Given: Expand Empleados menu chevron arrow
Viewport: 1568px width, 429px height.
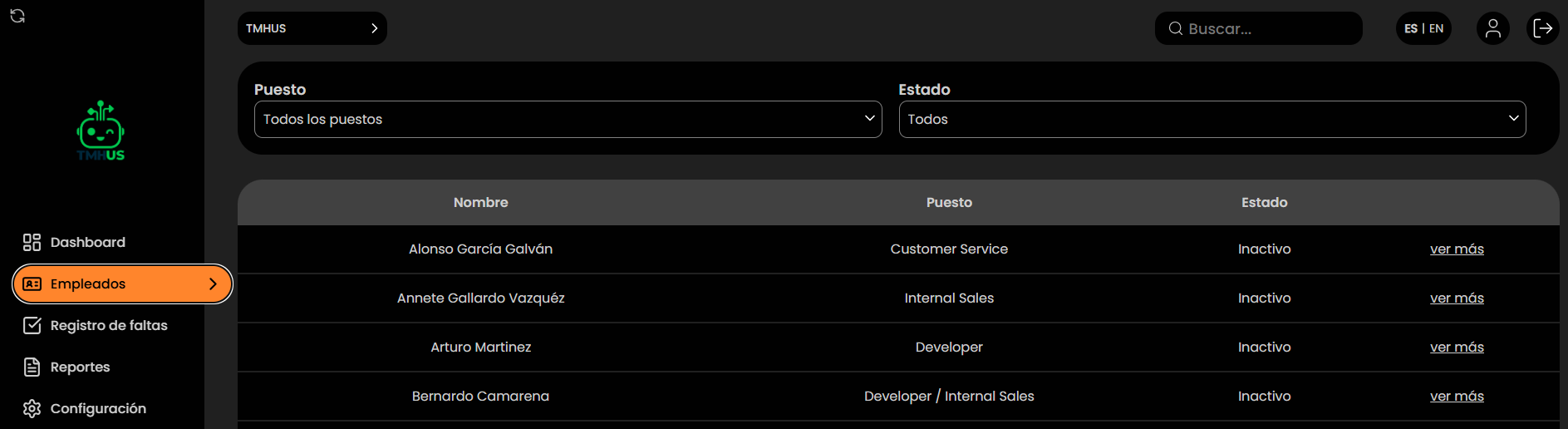Looking at the screenshot, I should (x=213, y=284).
